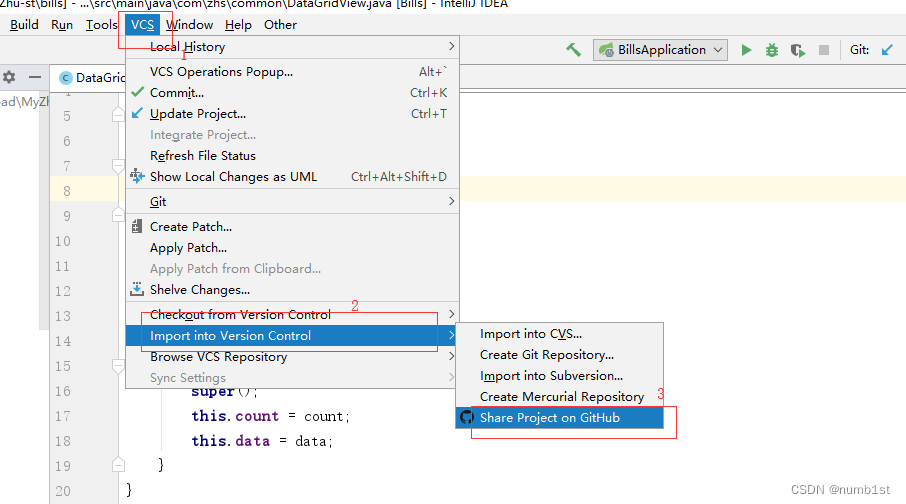906x504 pixels.
Task: Open the BillsApplication run configuration dropdown
Action: pyautogui.click(x=660, y=50)
